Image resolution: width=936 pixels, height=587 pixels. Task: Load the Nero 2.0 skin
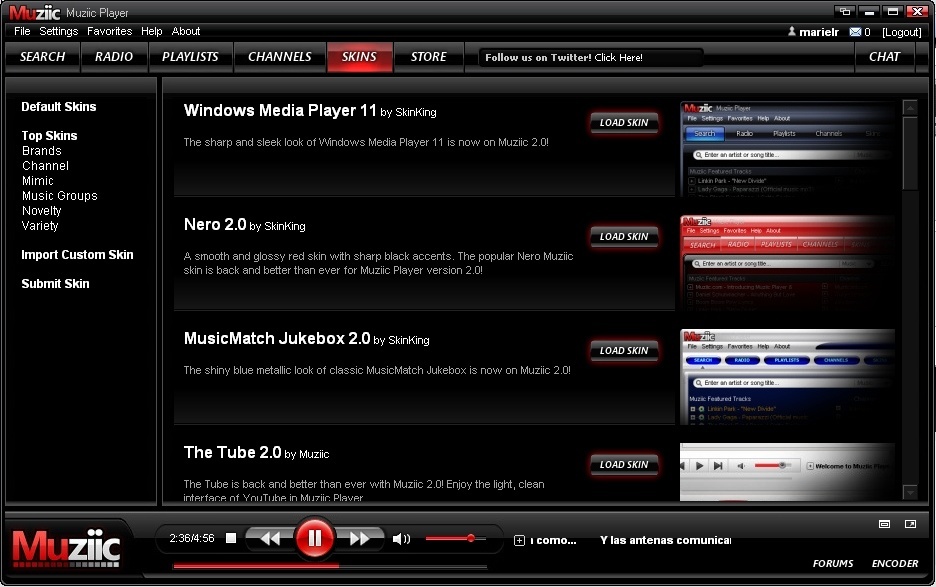624,237
